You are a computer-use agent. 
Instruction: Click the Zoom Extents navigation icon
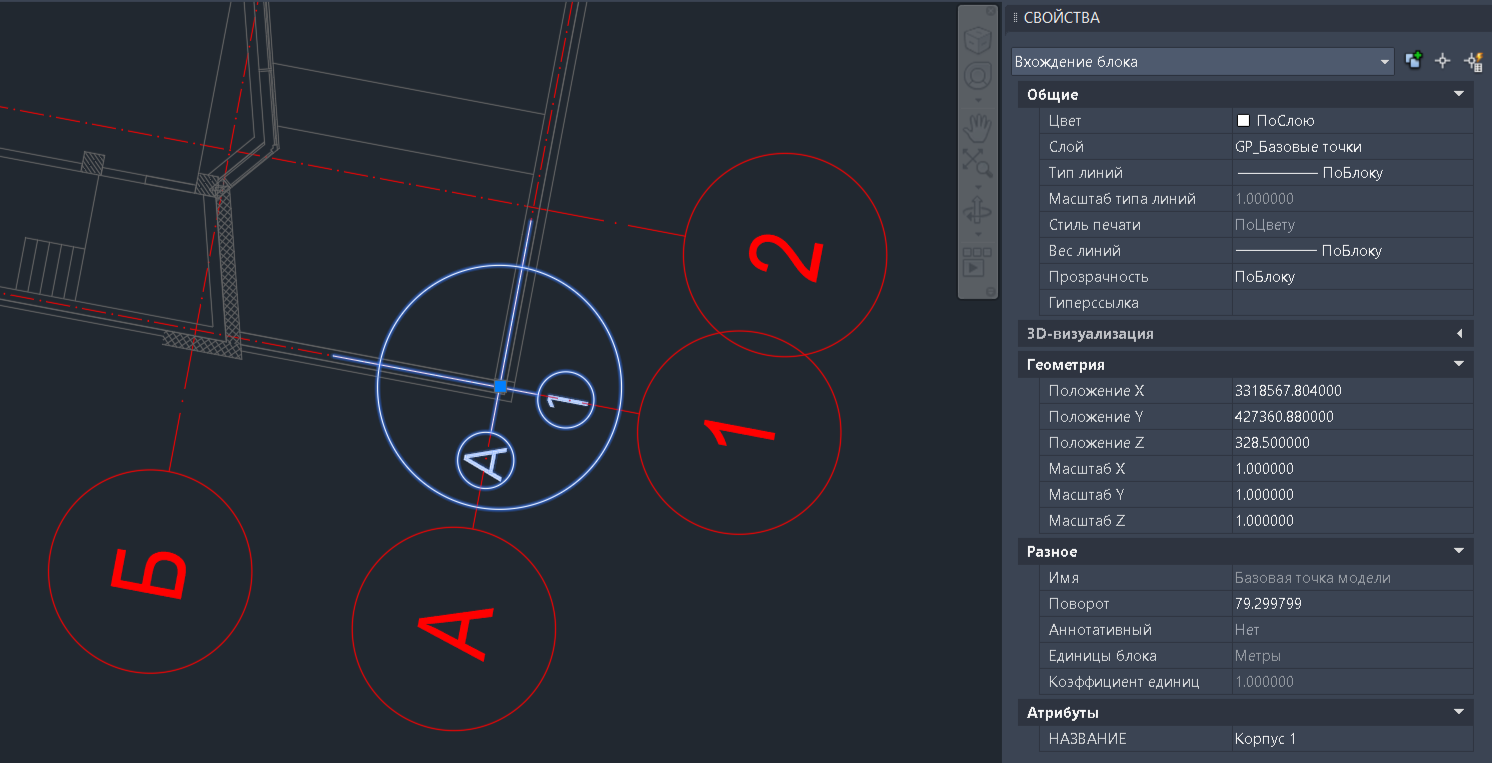pyautogui.click(x=977, y=161)
